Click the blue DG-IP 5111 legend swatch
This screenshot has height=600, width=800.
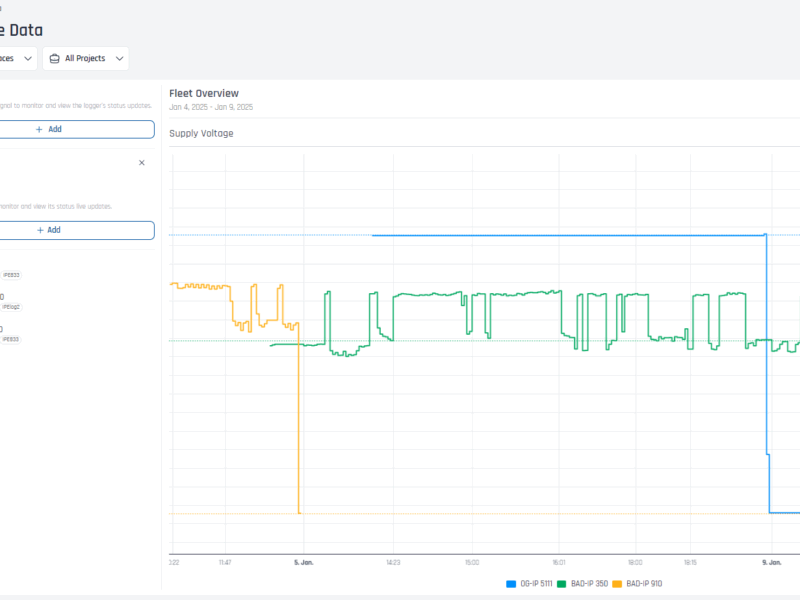512,583
